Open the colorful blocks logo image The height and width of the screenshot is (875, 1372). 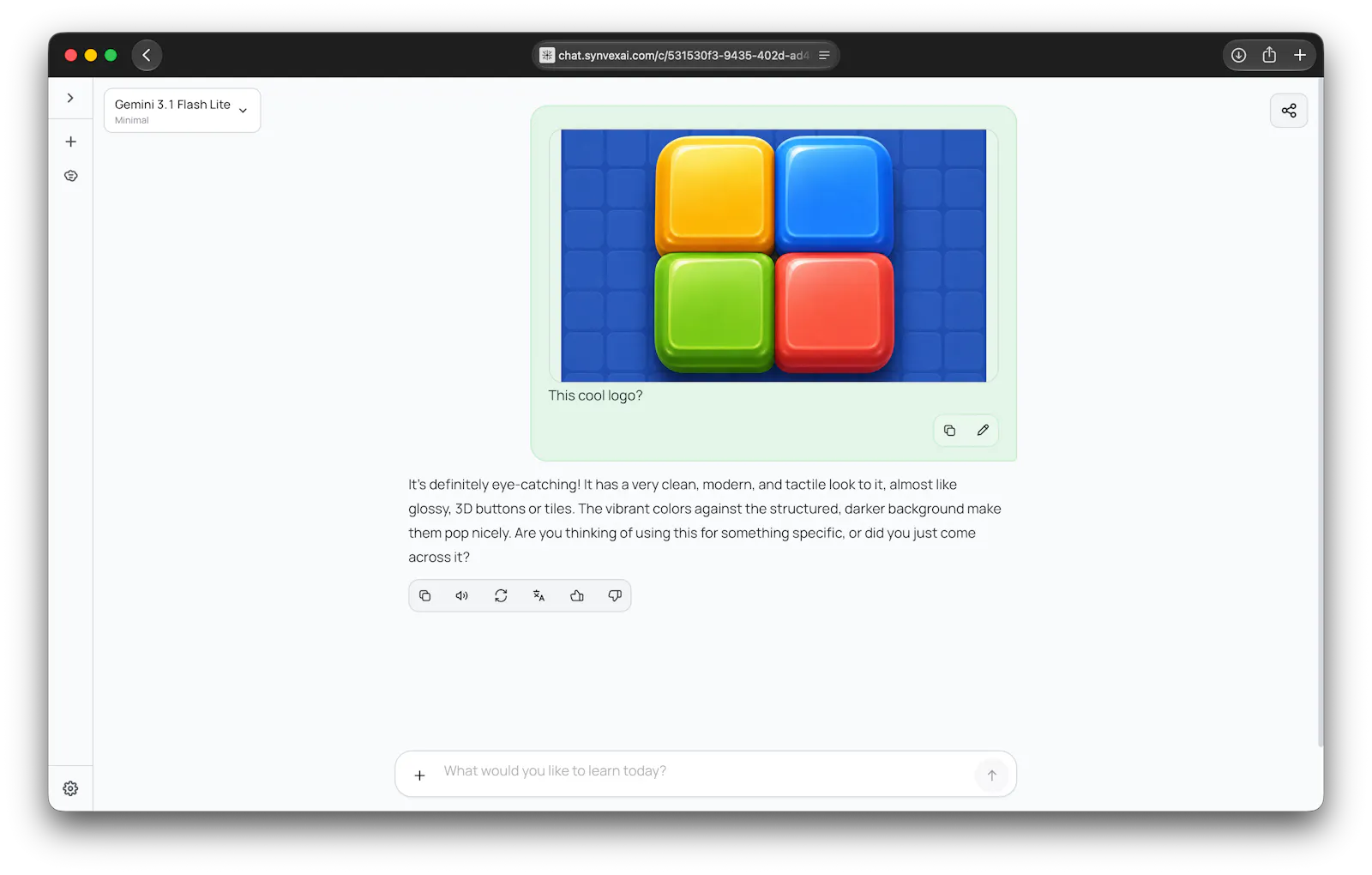773,256
